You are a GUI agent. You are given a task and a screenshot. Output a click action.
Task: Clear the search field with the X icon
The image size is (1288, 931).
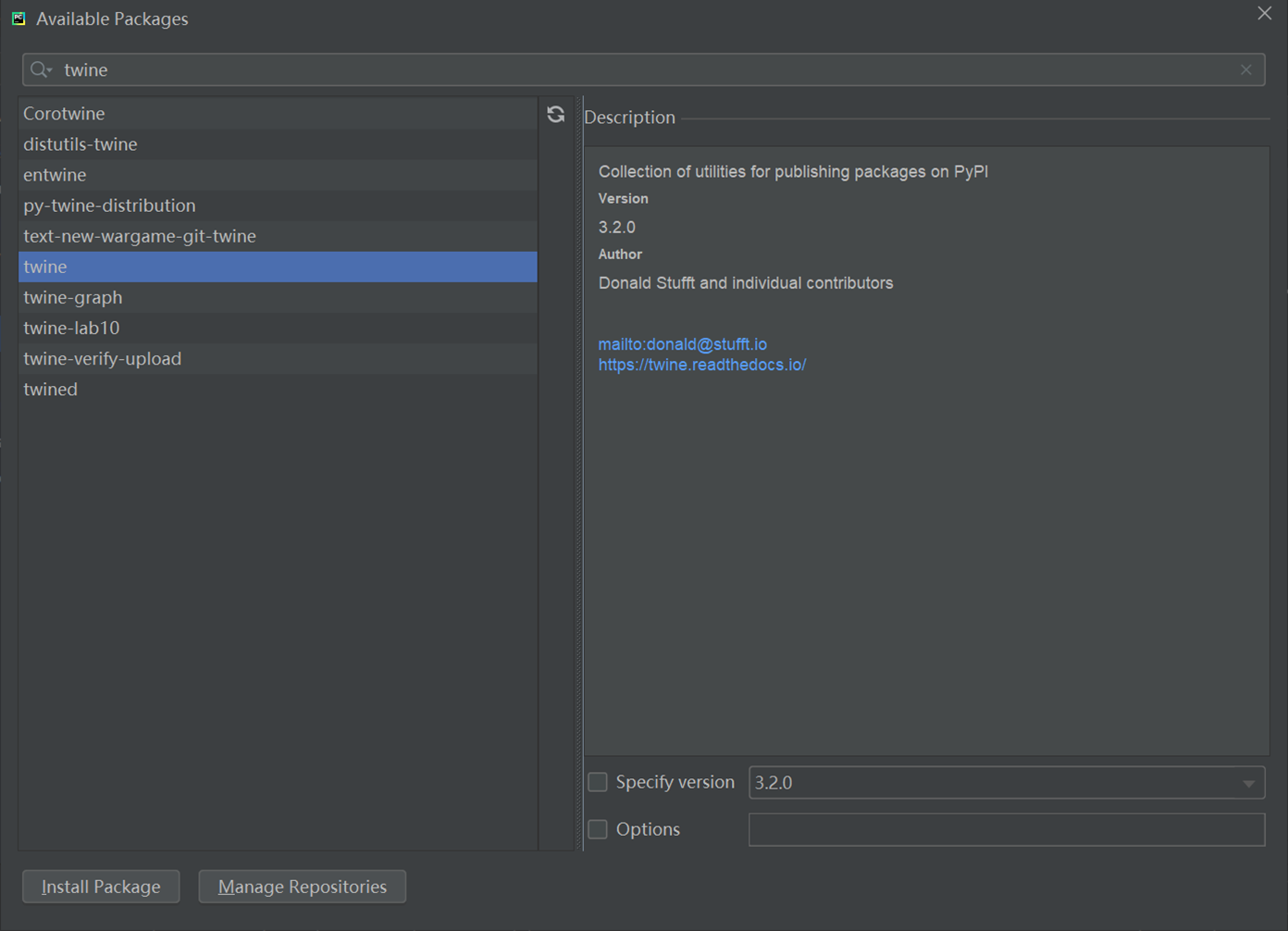click(x=1246, y=69)
